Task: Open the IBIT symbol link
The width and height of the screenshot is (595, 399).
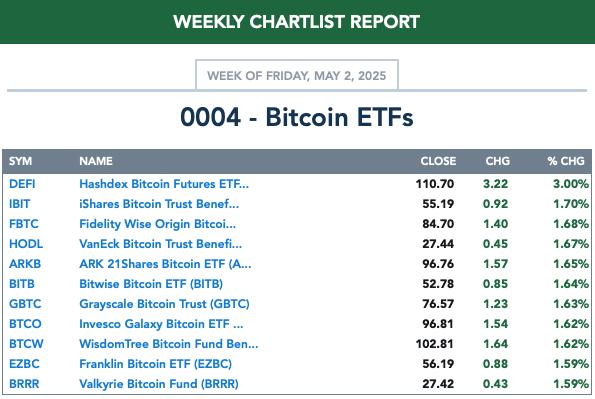Action: [19, 204]
